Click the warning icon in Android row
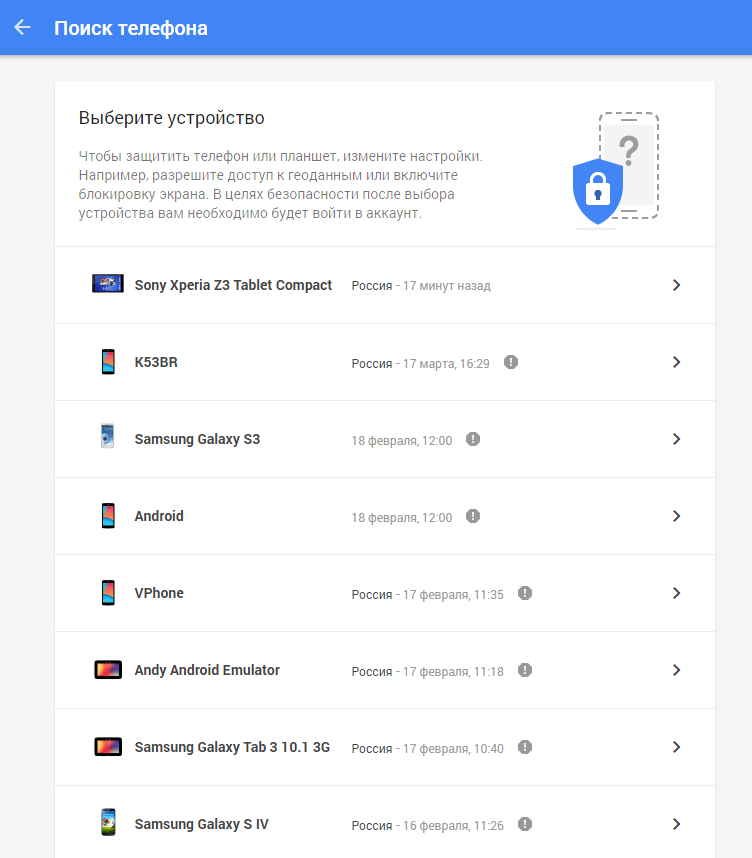 click(473, 516)
